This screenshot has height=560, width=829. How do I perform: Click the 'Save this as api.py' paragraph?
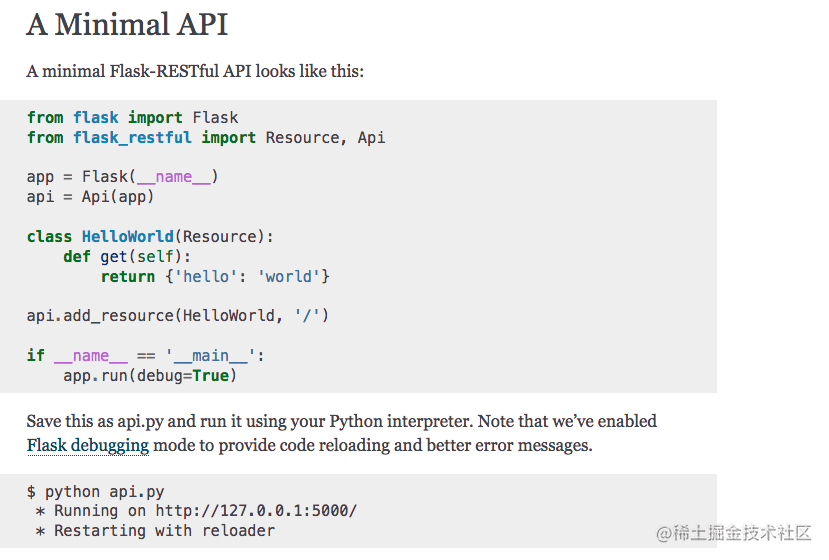(340, 421)
